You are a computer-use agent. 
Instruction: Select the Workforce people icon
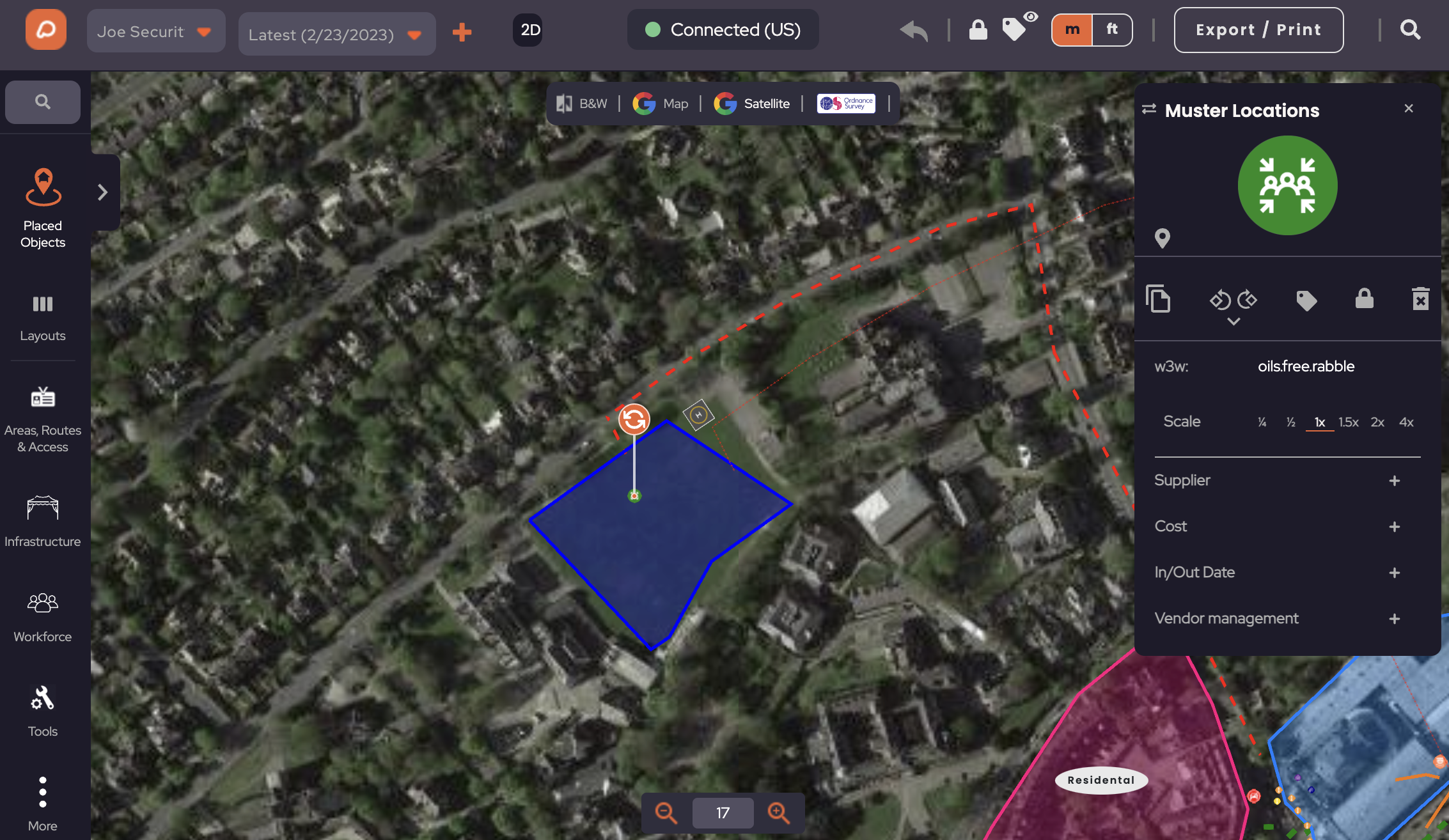(x=43, y=603)
